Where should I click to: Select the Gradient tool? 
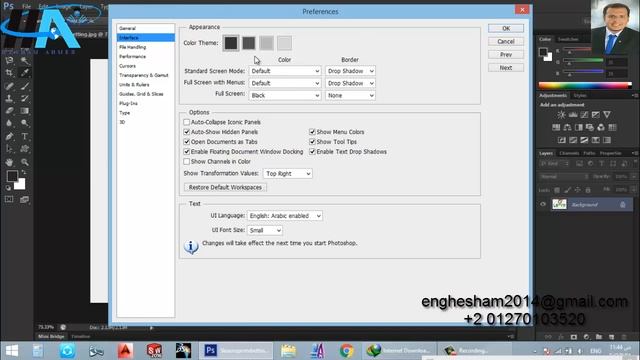pyautogui.click(x=25, y=111)
